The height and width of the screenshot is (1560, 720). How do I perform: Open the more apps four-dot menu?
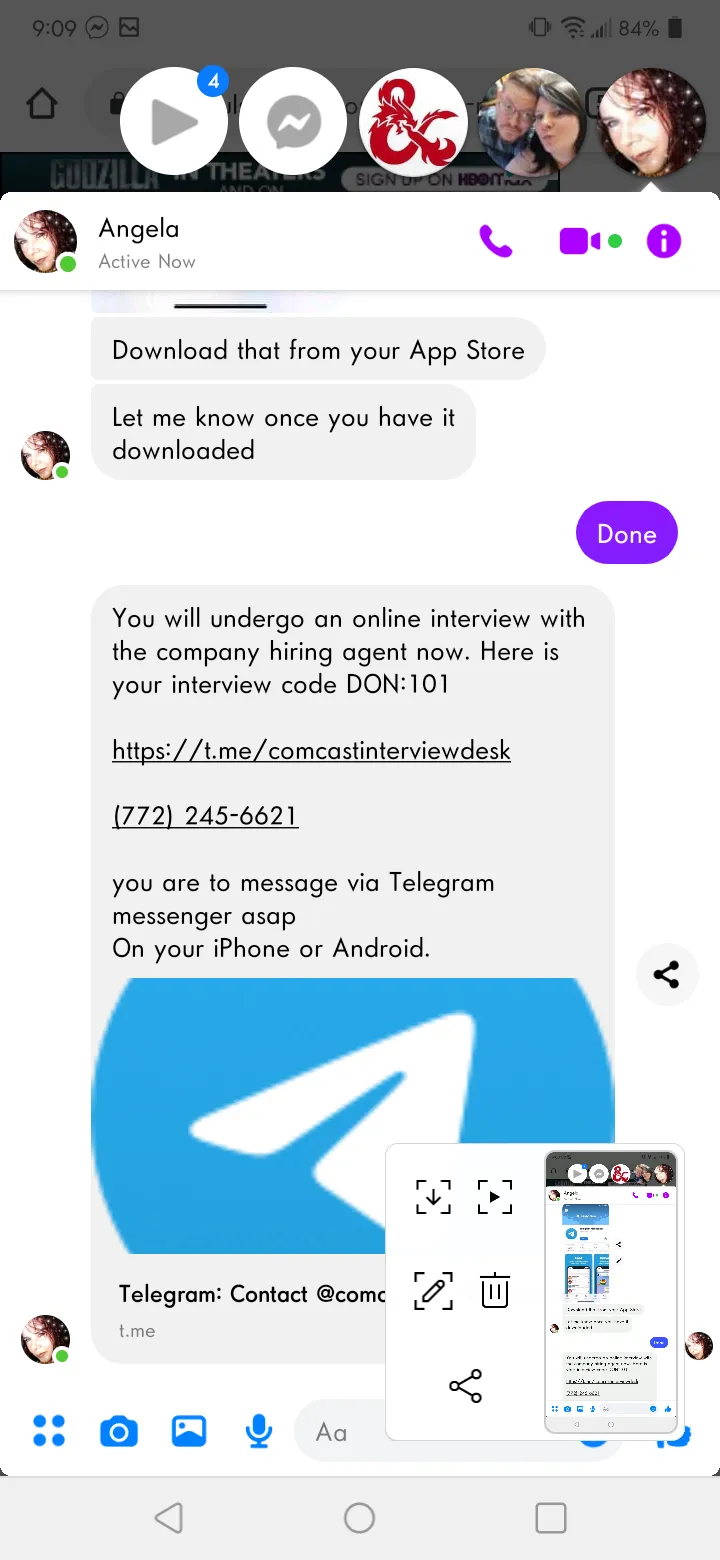(x=49, y=1430)
